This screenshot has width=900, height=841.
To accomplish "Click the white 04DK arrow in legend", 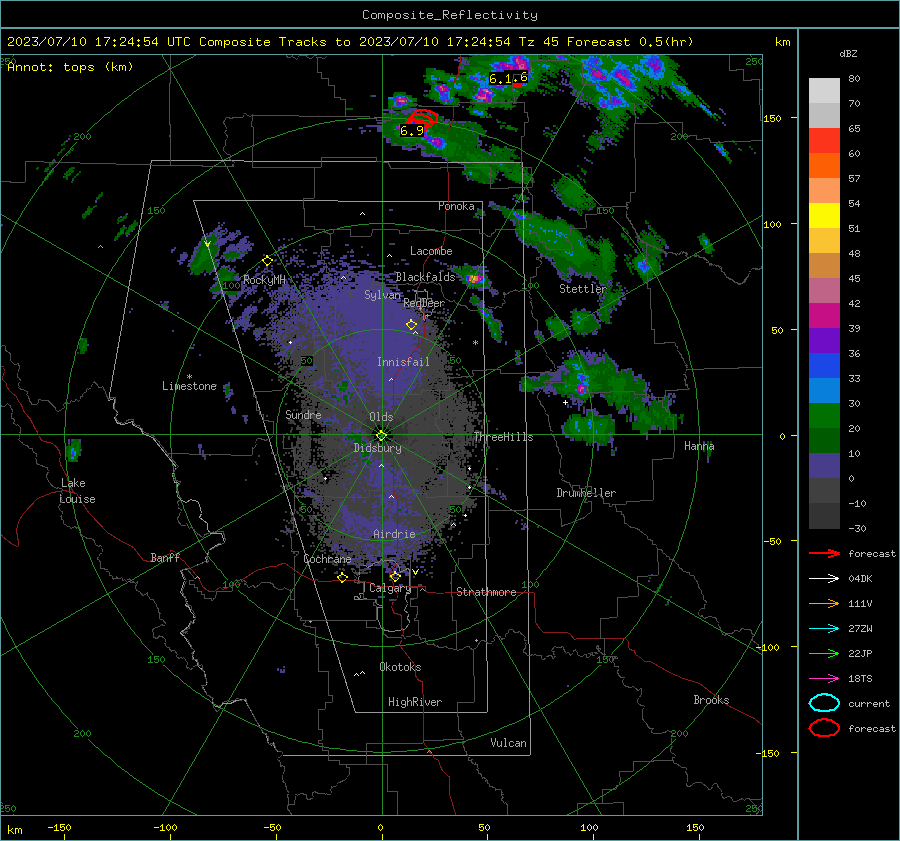I will 824,579.
